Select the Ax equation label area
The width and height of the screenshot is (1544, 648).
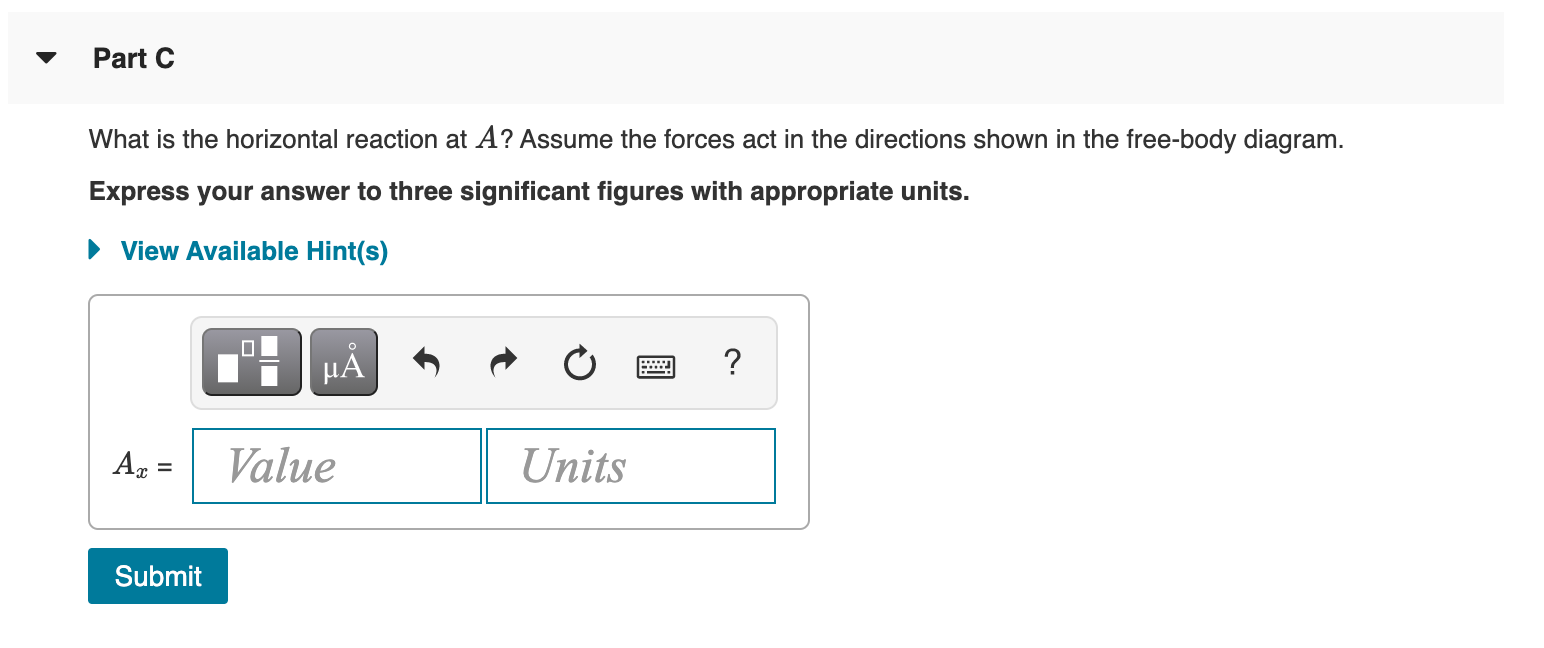coord(140,465)
